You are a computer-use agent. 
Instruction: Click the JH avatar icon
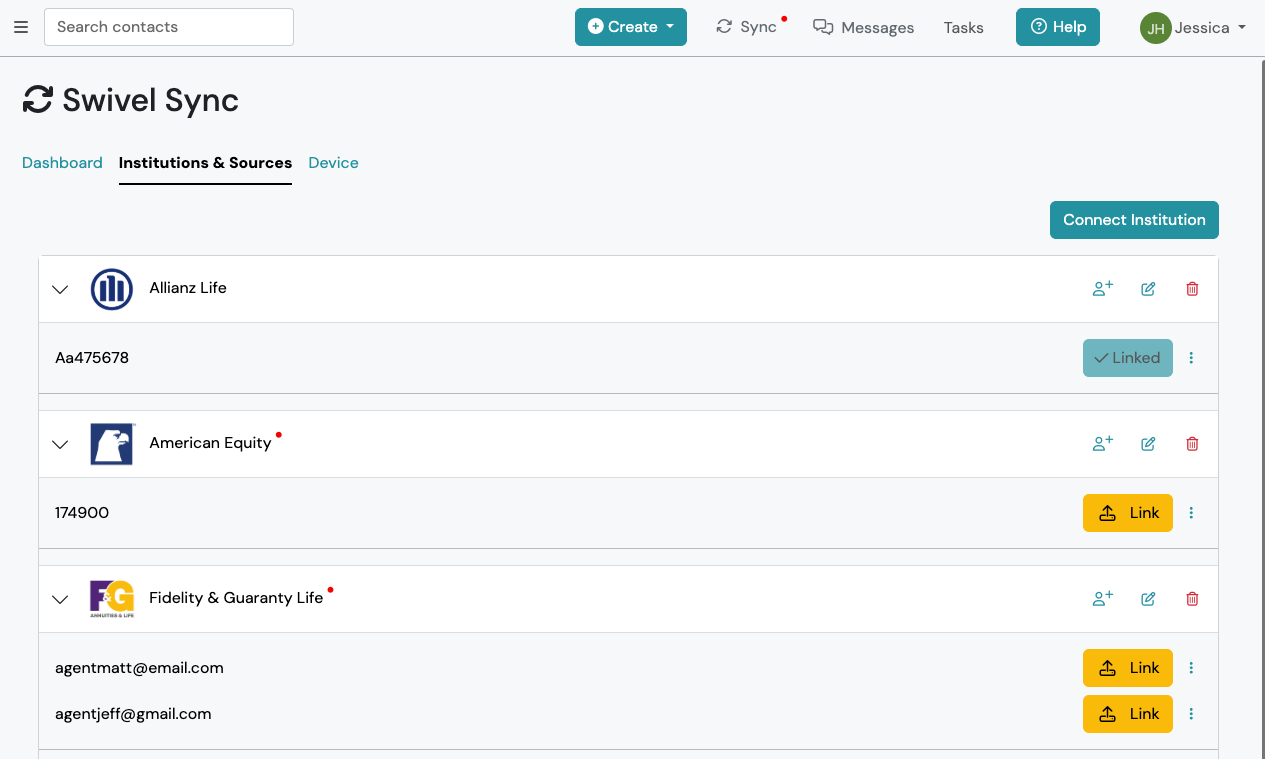pos(1155,28)
